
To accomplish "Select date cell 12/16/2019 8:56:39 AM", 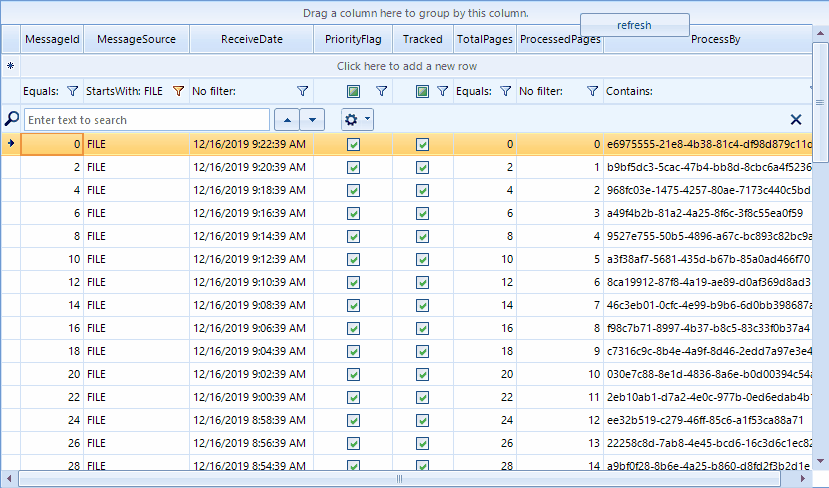I will click(252, 443).
